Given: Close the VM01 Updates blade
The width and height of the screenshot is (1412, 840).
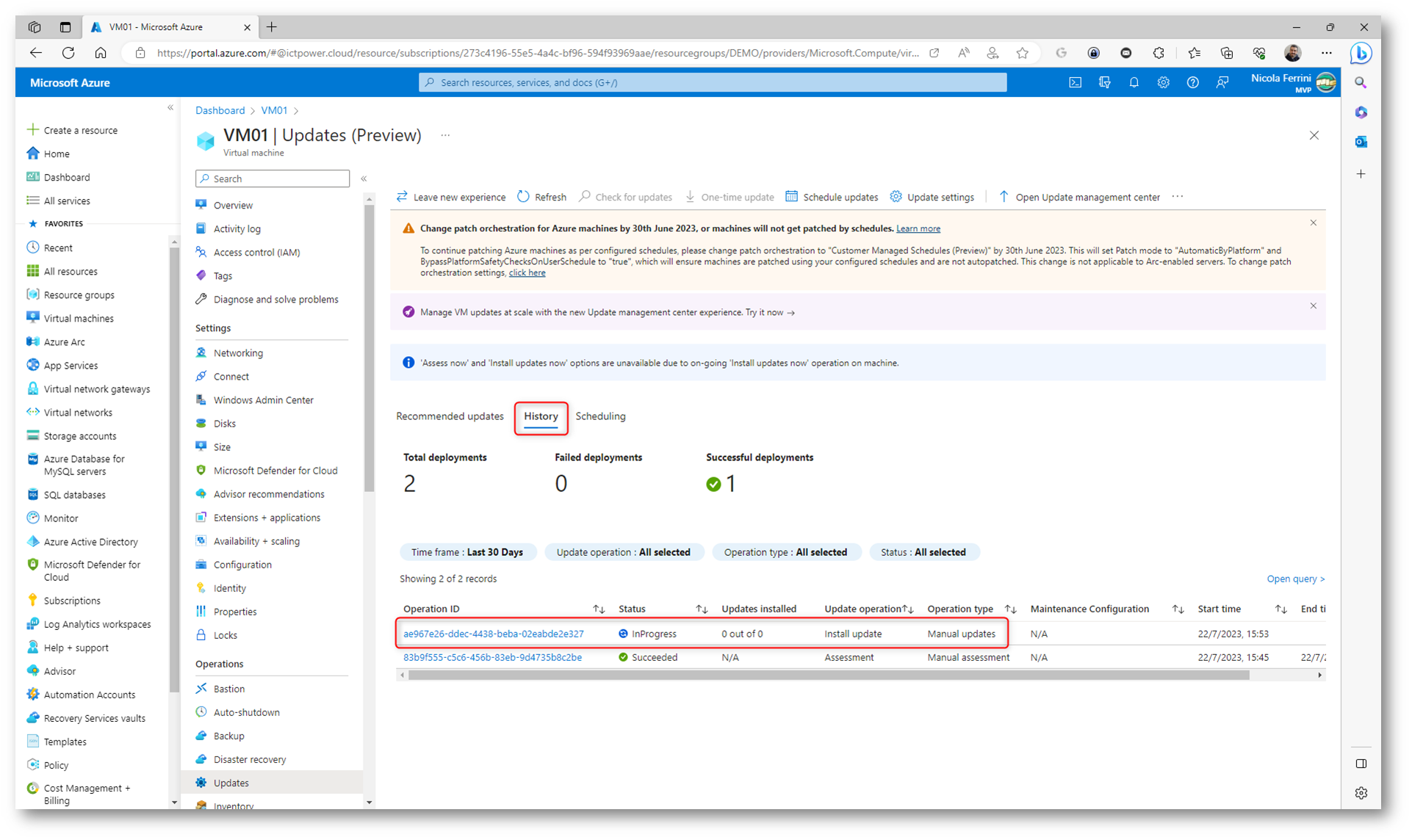Looking at the screenshot, I should pos(1314,135).
